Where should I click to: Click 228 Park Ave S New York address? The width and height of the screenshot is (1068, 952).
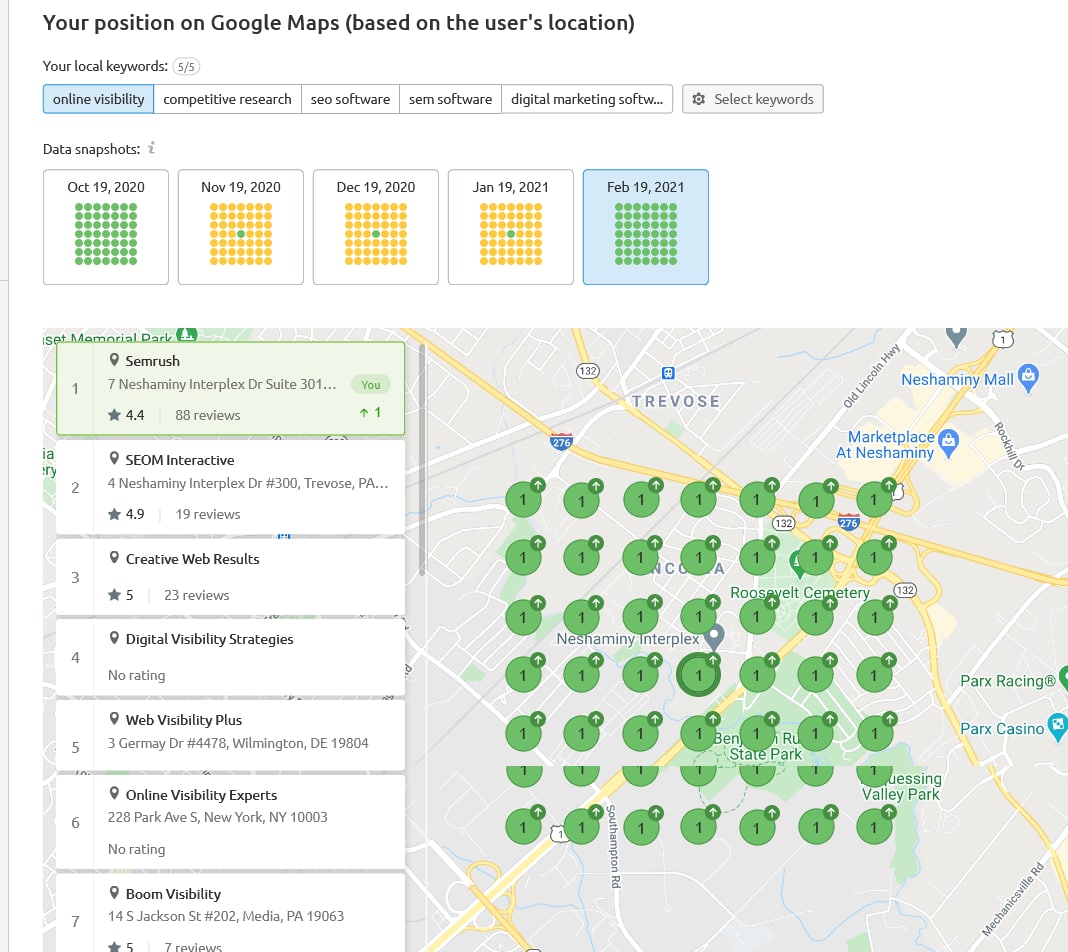[217, 816]
